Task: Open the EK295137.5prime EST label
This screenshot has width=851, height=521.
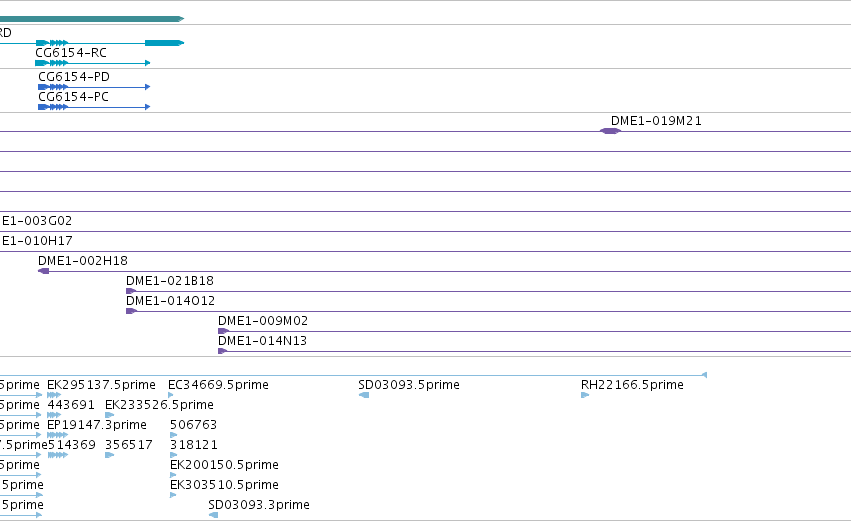Action: [x=101, y=385]
